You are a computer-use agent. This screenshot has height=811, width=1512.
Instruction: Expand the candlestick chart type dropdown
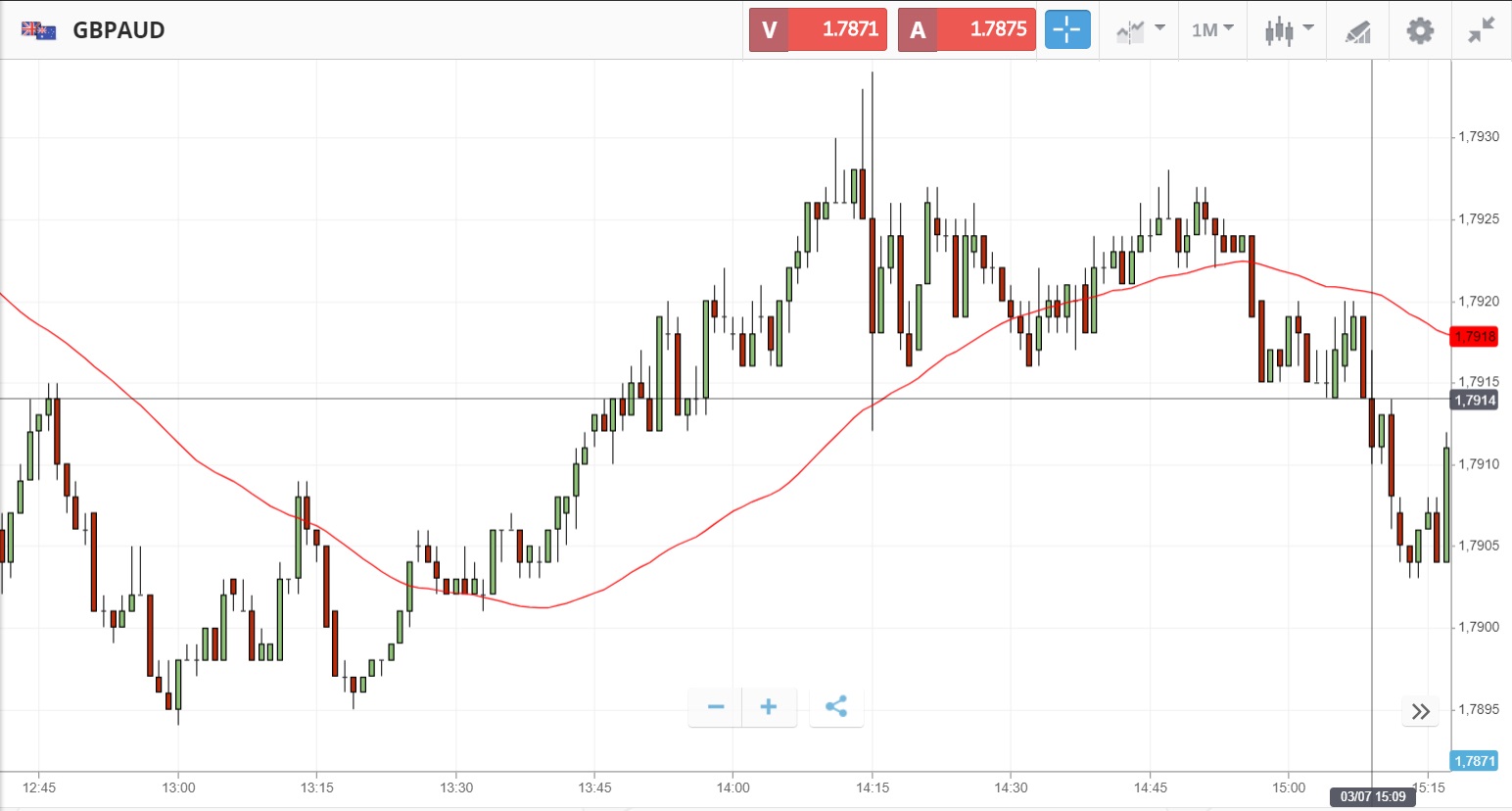pos(1288,30)
